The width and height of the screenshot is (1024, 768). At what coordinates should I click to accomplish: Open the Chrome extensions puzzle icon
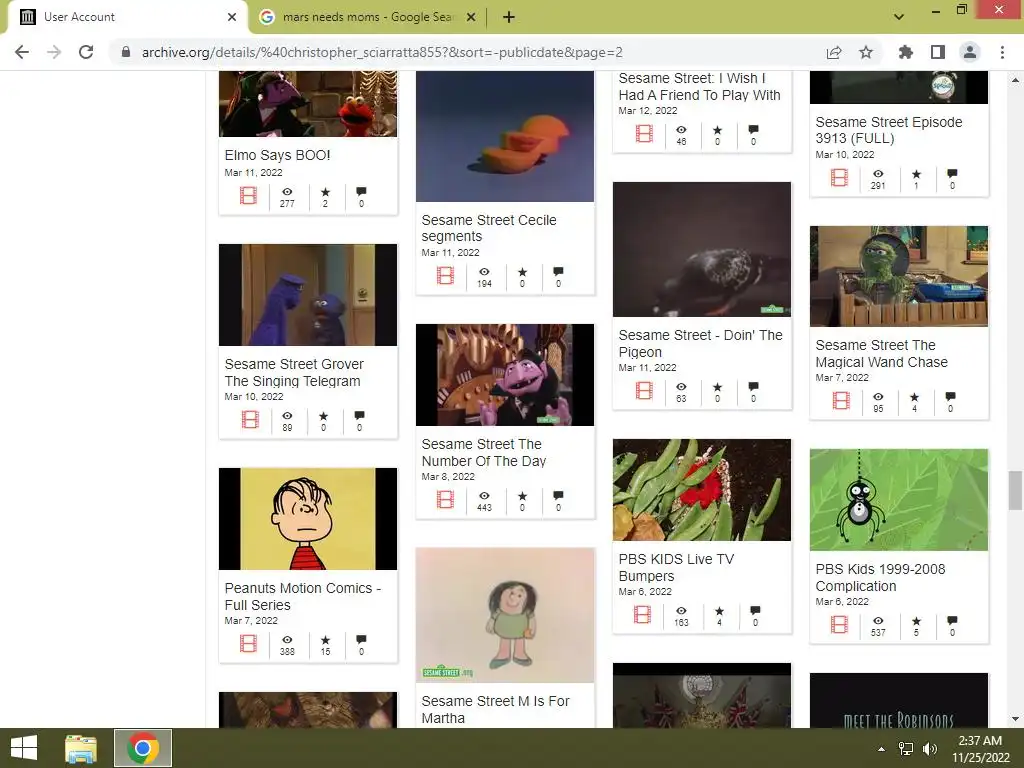click(906, 52)
